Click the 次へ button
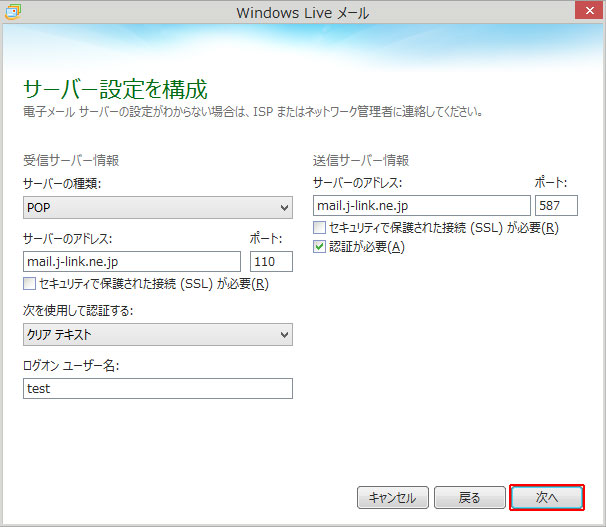The height and width of the screenshot is (527, 606). tap(547, 498)
